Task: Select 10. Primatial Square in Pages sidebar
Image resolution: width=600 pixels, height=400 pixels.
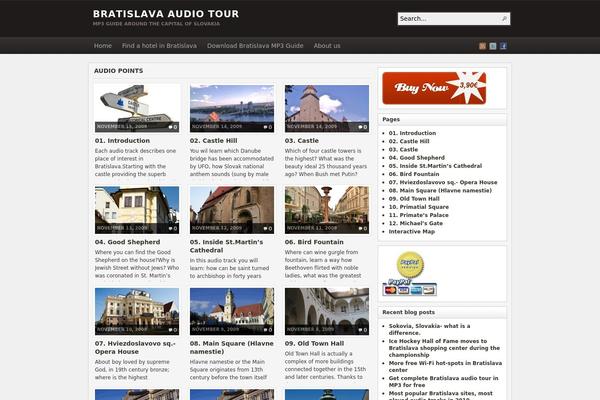Action: pos(419,207)
